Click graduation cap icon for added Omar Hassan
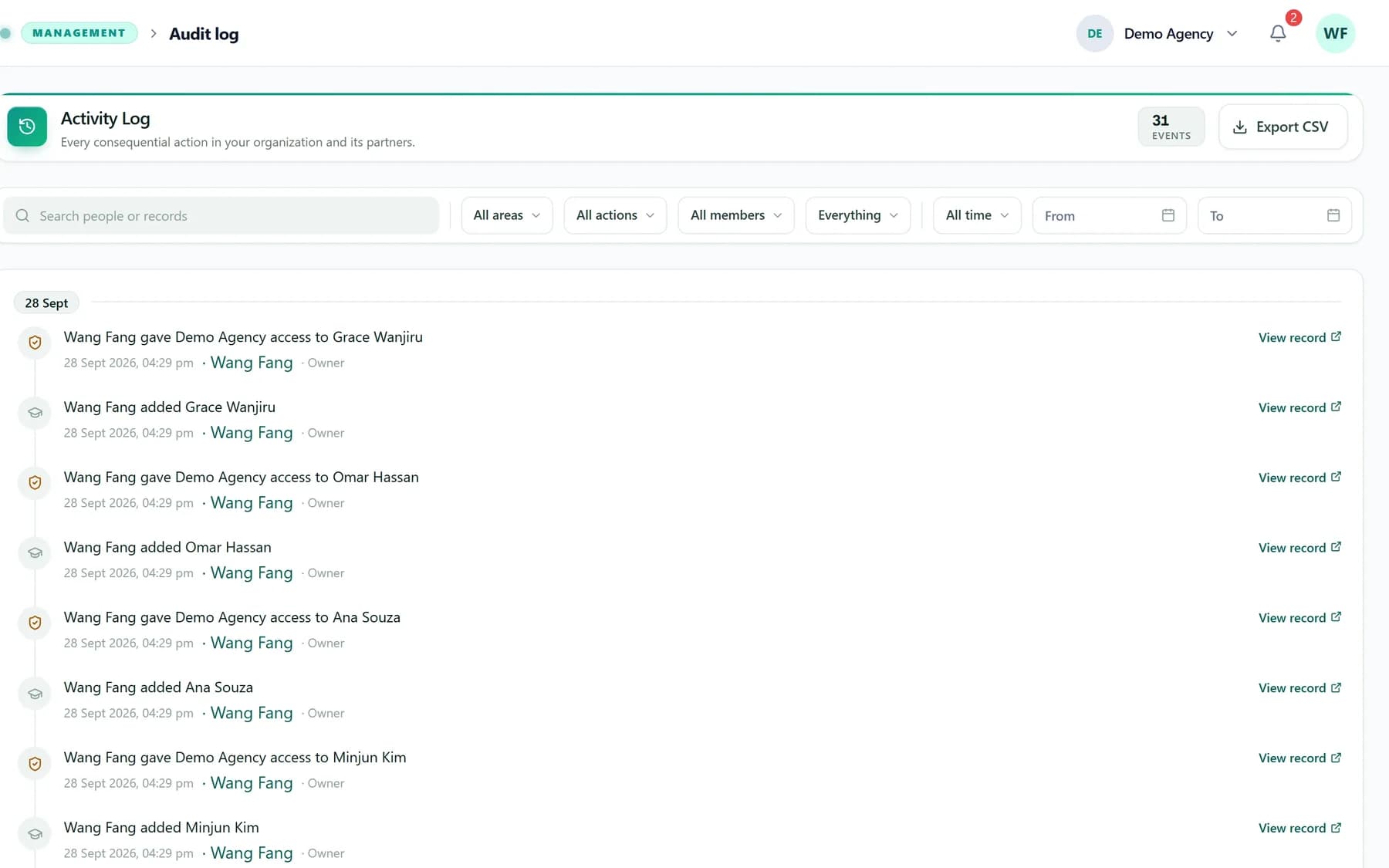 coord(35,553)
